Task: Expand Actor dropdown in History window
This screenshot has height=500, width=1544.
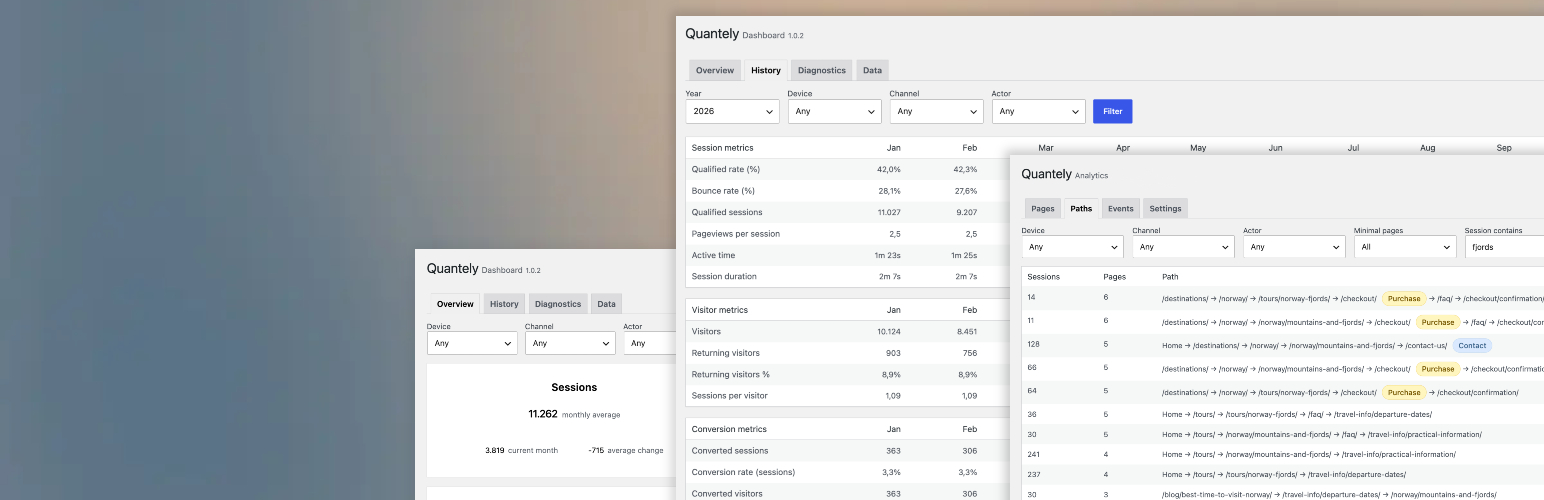Action: tap(1038, 111)
